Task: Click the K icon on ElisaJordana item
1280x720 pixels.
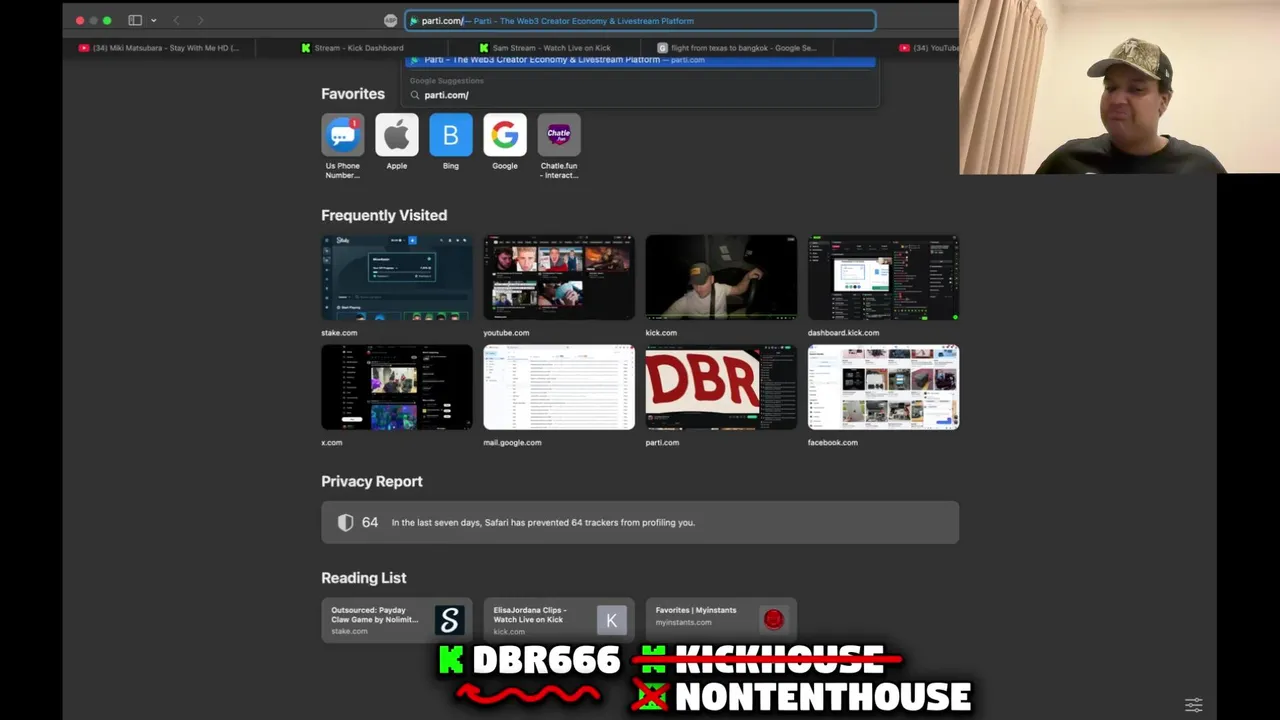Action: (611, 620)
